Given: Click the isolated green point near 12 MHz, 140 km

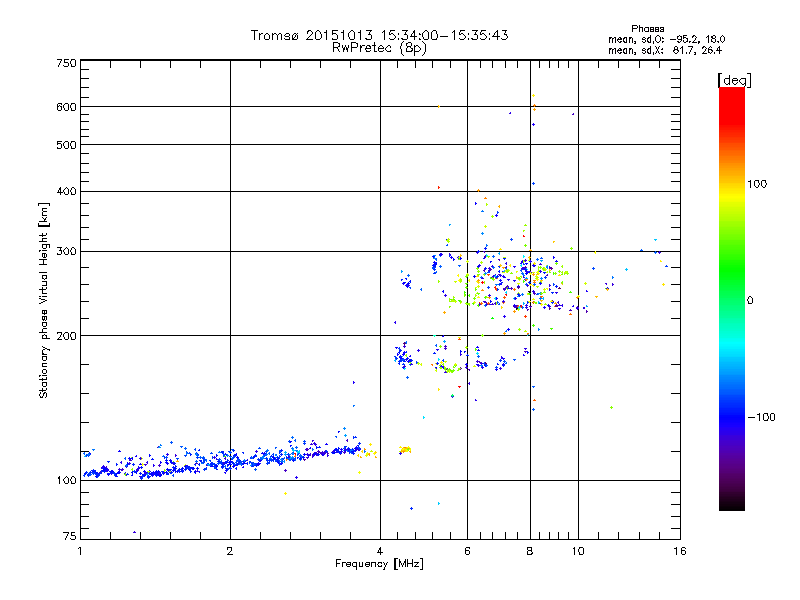Looking at the screenshot, I should click(611, 407).
